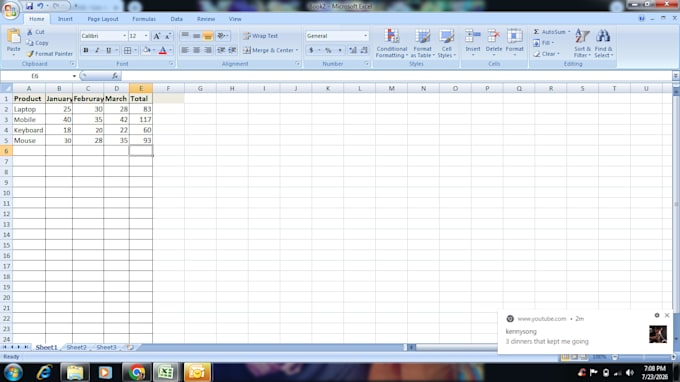Viewport: 680px width, 382px height.
Task: Click Delete cells button
Action: pos(494,42)
